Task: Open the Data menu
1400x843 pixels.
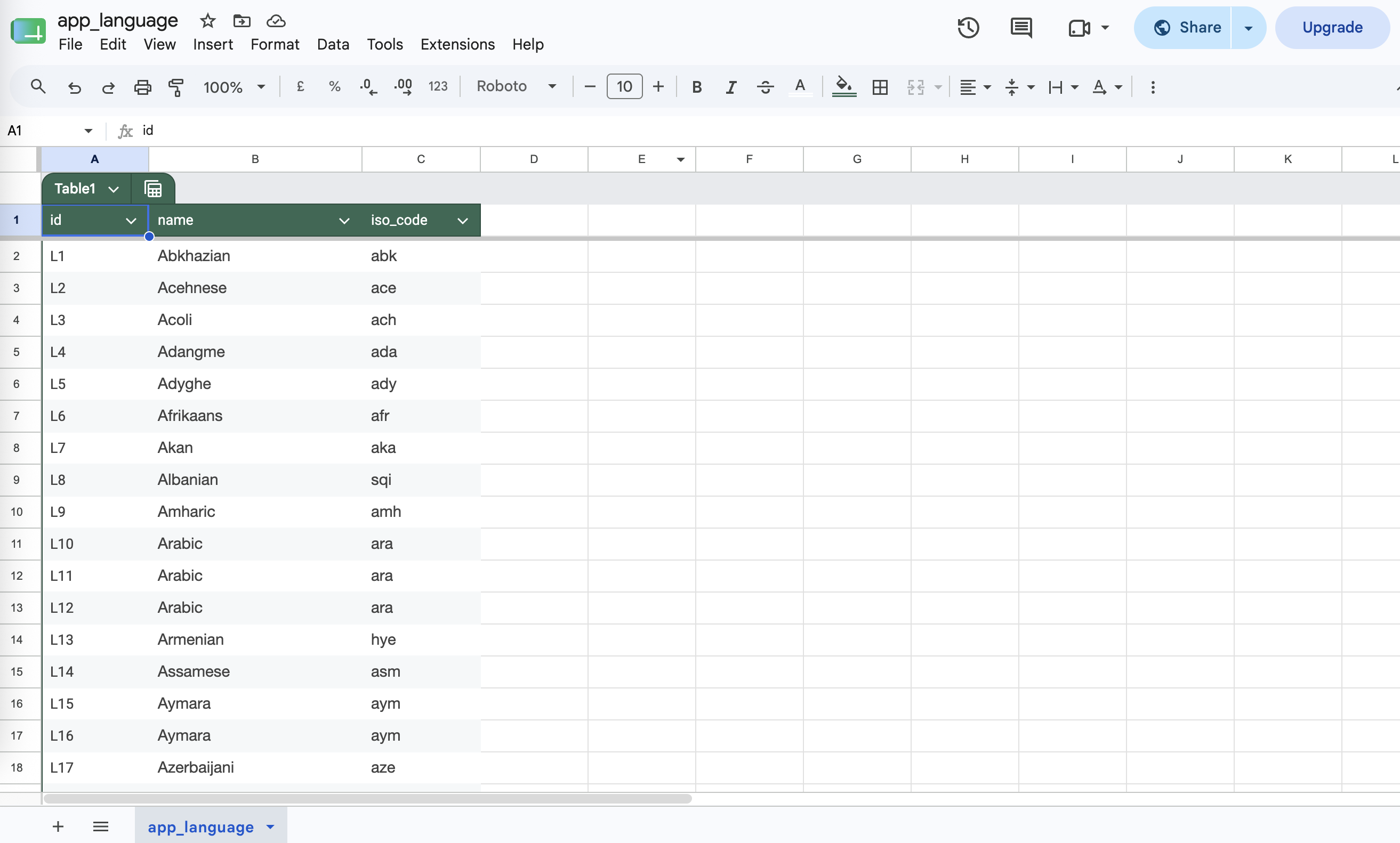Action: pyautogui.click(x=333, y=44)
